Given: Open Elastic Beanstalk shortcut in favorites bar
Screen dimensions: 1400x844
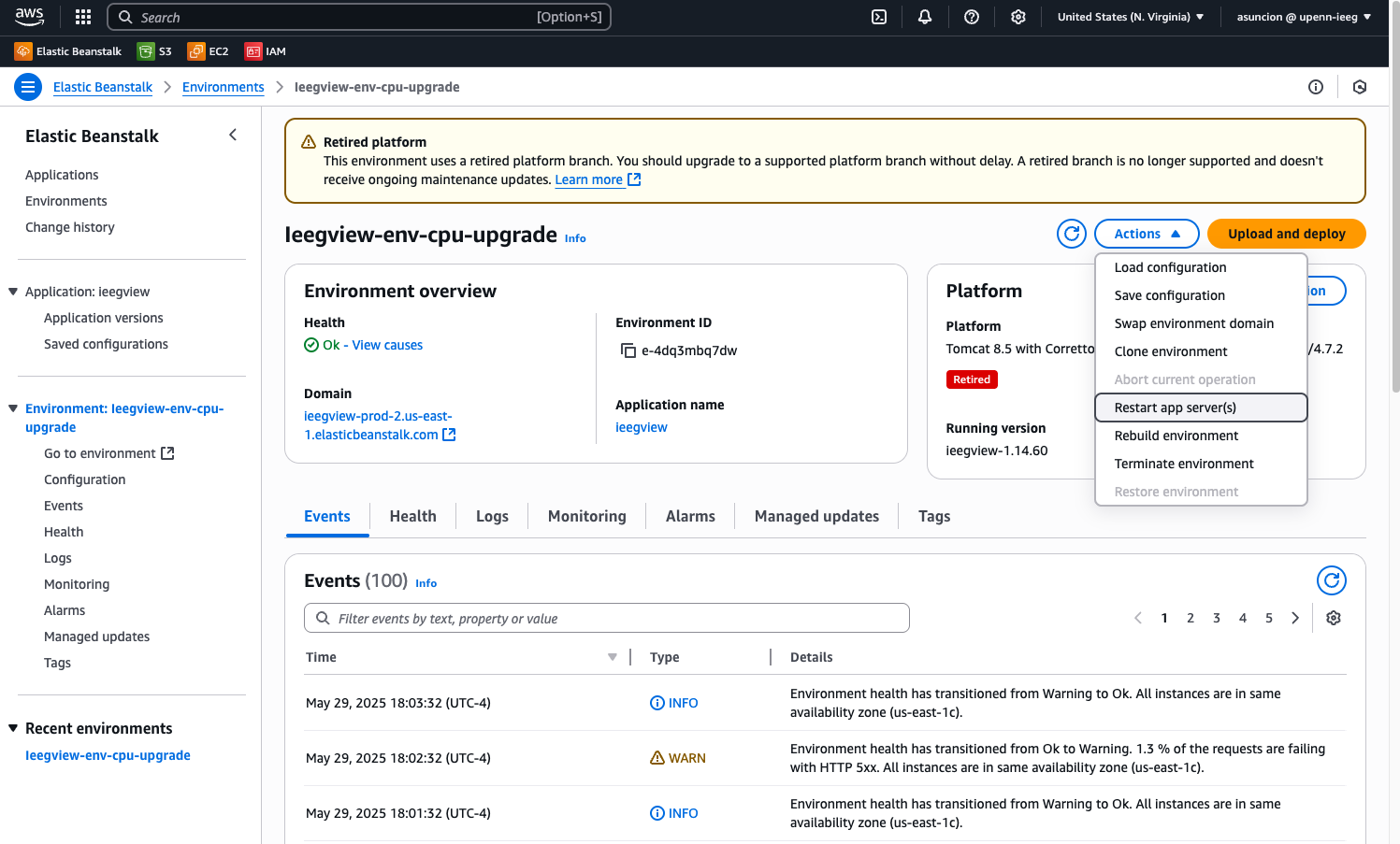Looking at the screenshot, I should [x=68, y=51].
